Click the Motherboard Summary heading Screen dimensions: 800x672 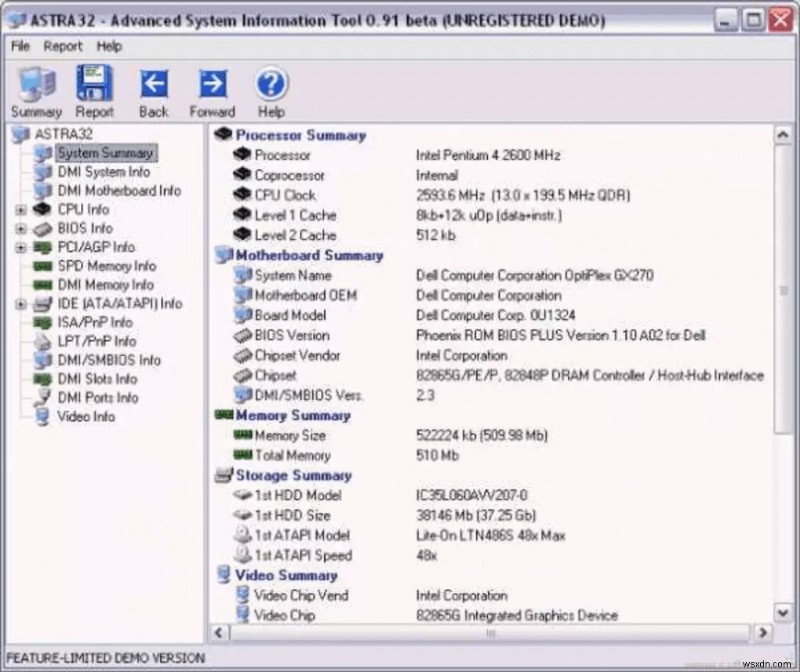pos(310,255)
